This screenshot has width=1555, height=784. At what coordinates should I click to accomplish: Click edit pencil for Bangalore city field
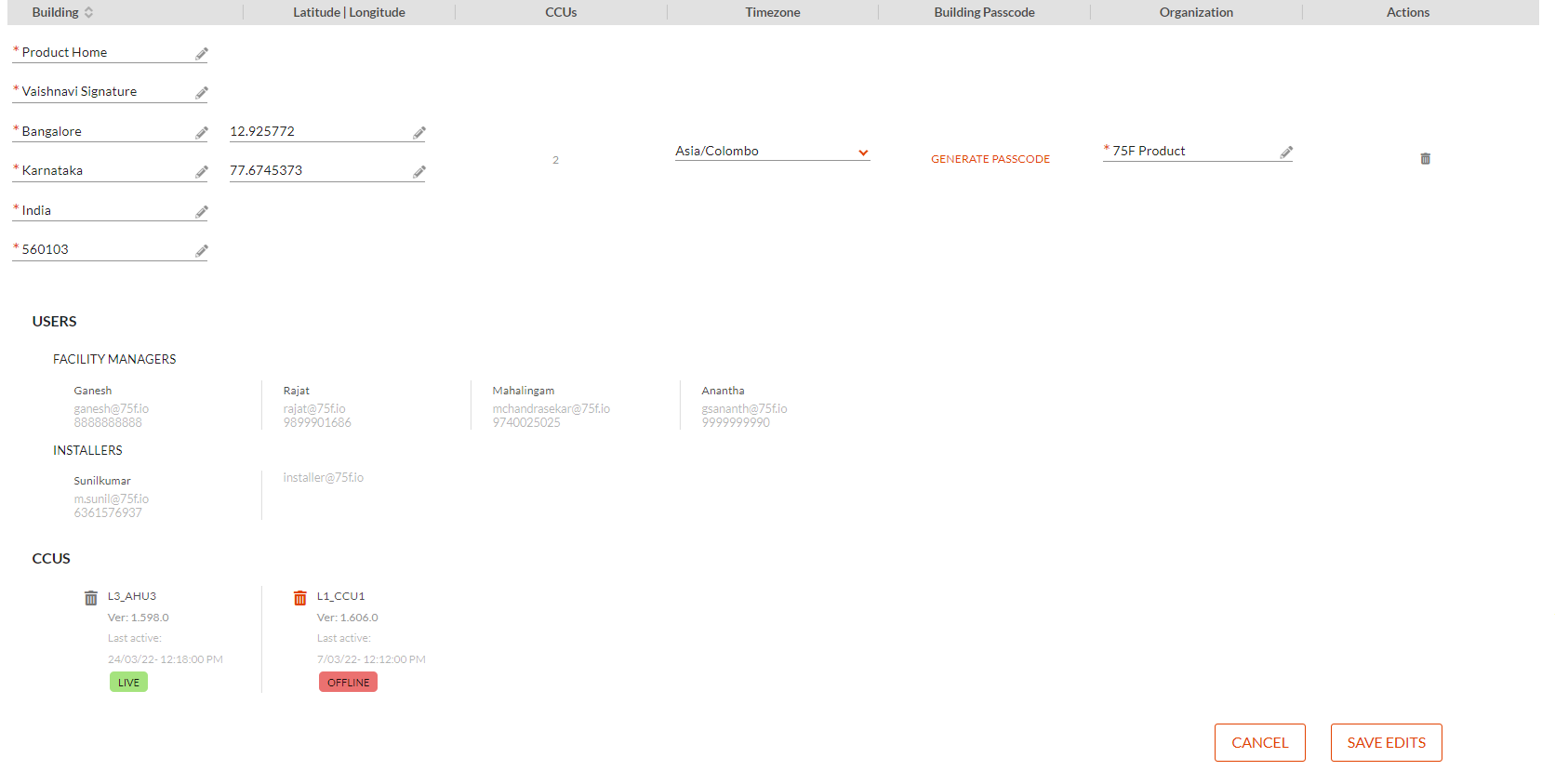[201, 133]
